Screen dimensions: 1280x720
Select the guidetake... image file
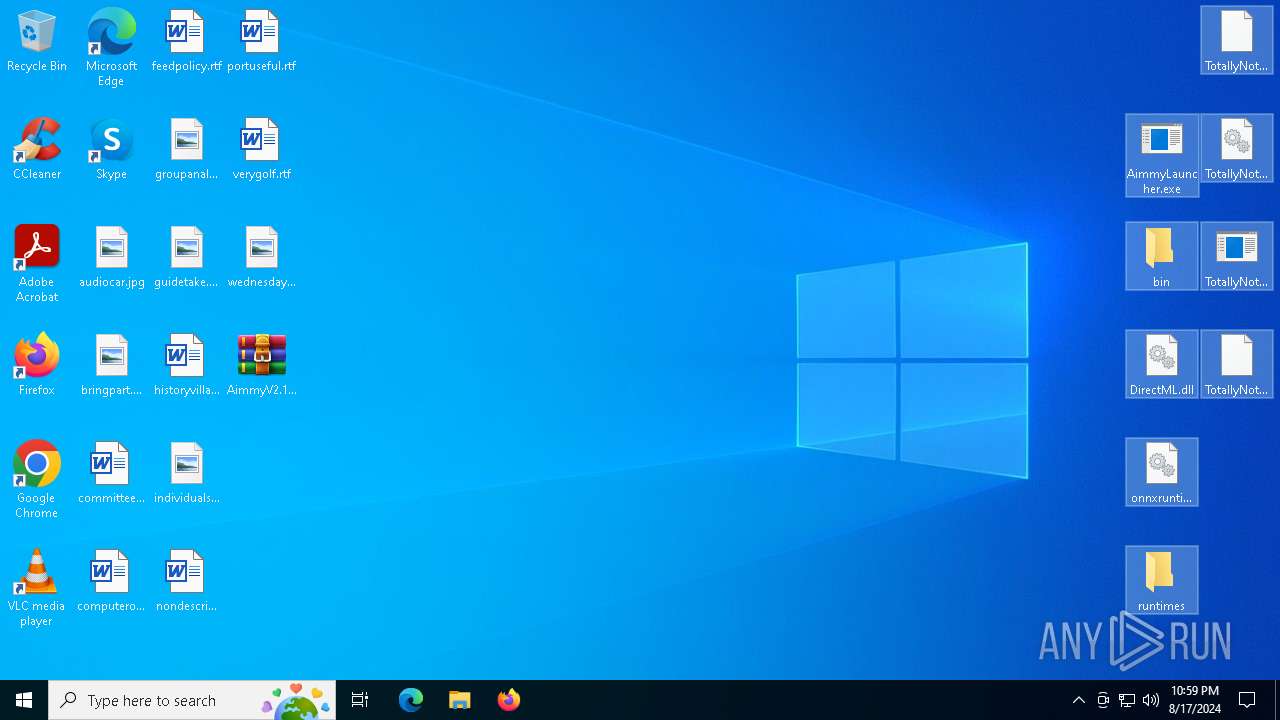point(186,258)
